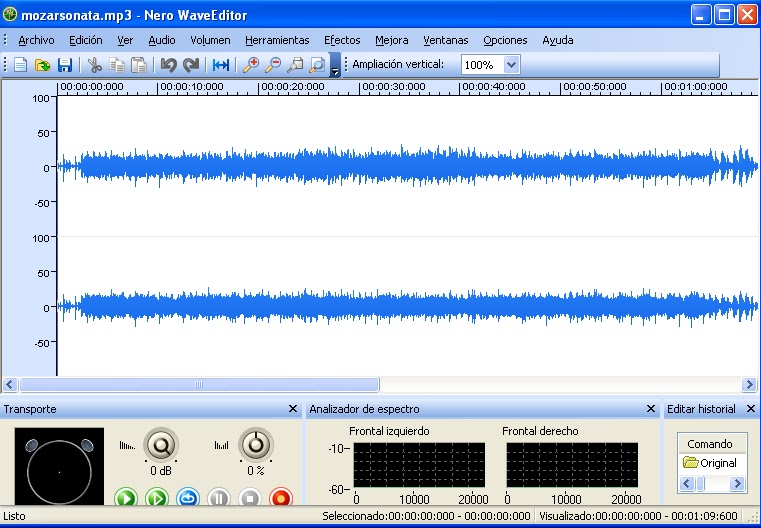The width and height of the screenshot is (761, 528).
Task: Click the 0 % speed knob
Action: pos(256,445)
